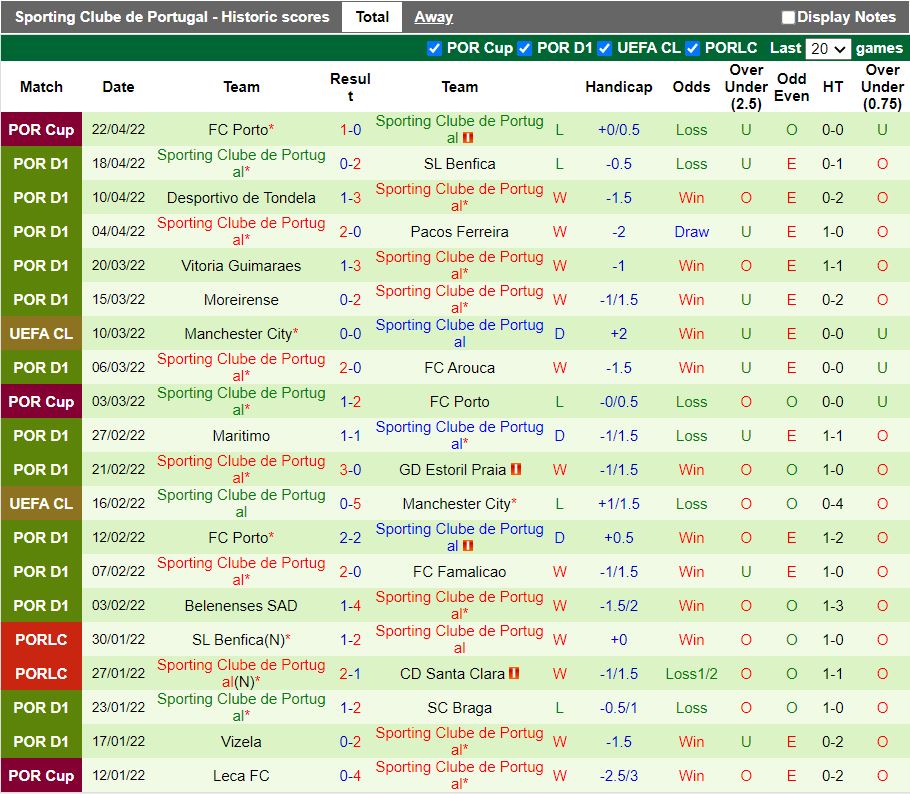Open the Desportivo de Tondela team link

241,198
